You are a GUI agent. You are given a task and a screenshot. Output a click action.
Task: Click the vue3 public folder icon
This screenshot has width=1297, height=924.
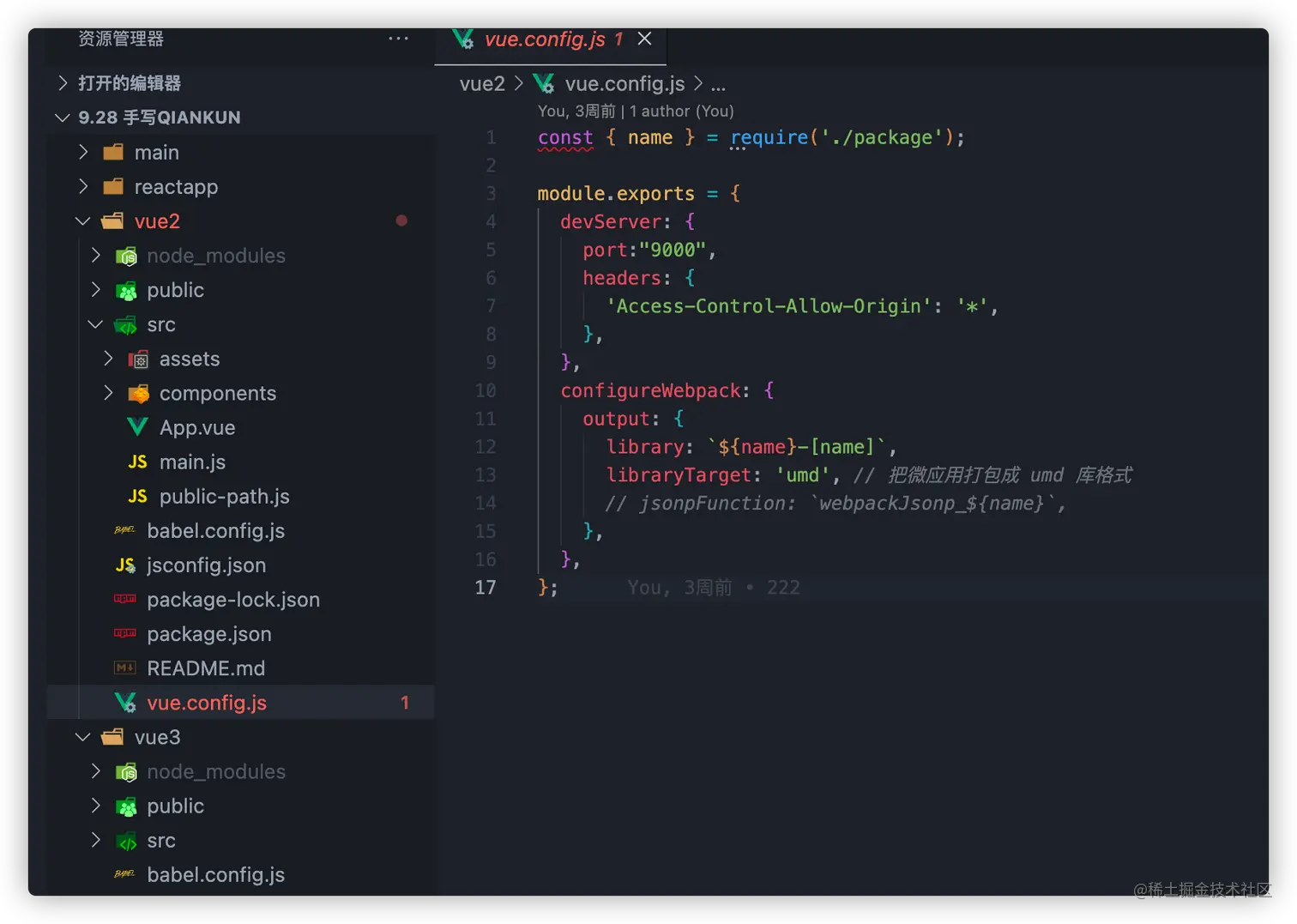click(x=126, y=806)
